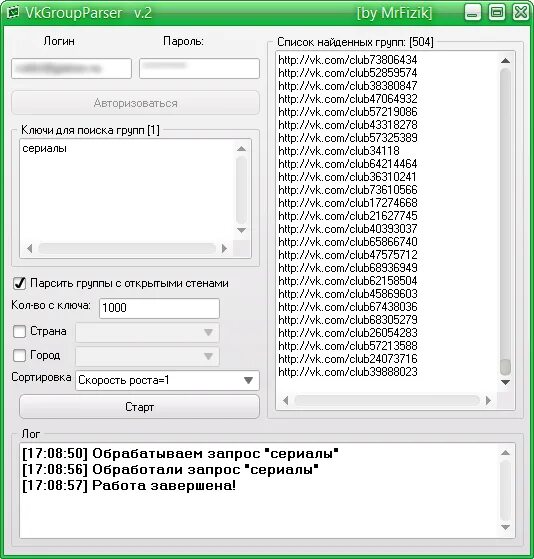Image resolution: width=534 pixels, height=559 pixels.
Task: Minimize the VkGroupParser window
Action: pyautogui.click(x=473, y=12)
